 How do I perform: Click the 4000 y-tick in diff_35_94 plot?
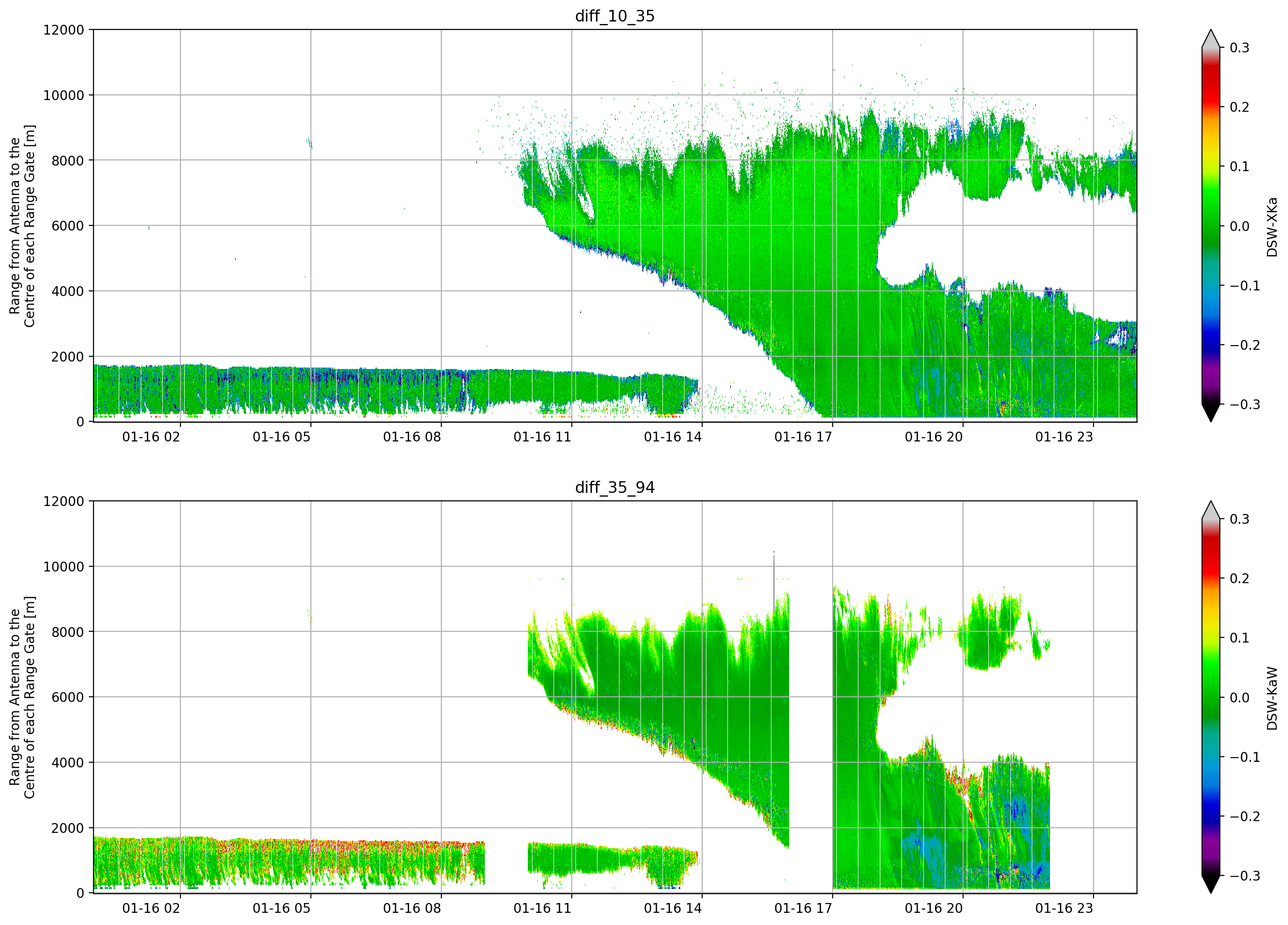coord(68,763)
